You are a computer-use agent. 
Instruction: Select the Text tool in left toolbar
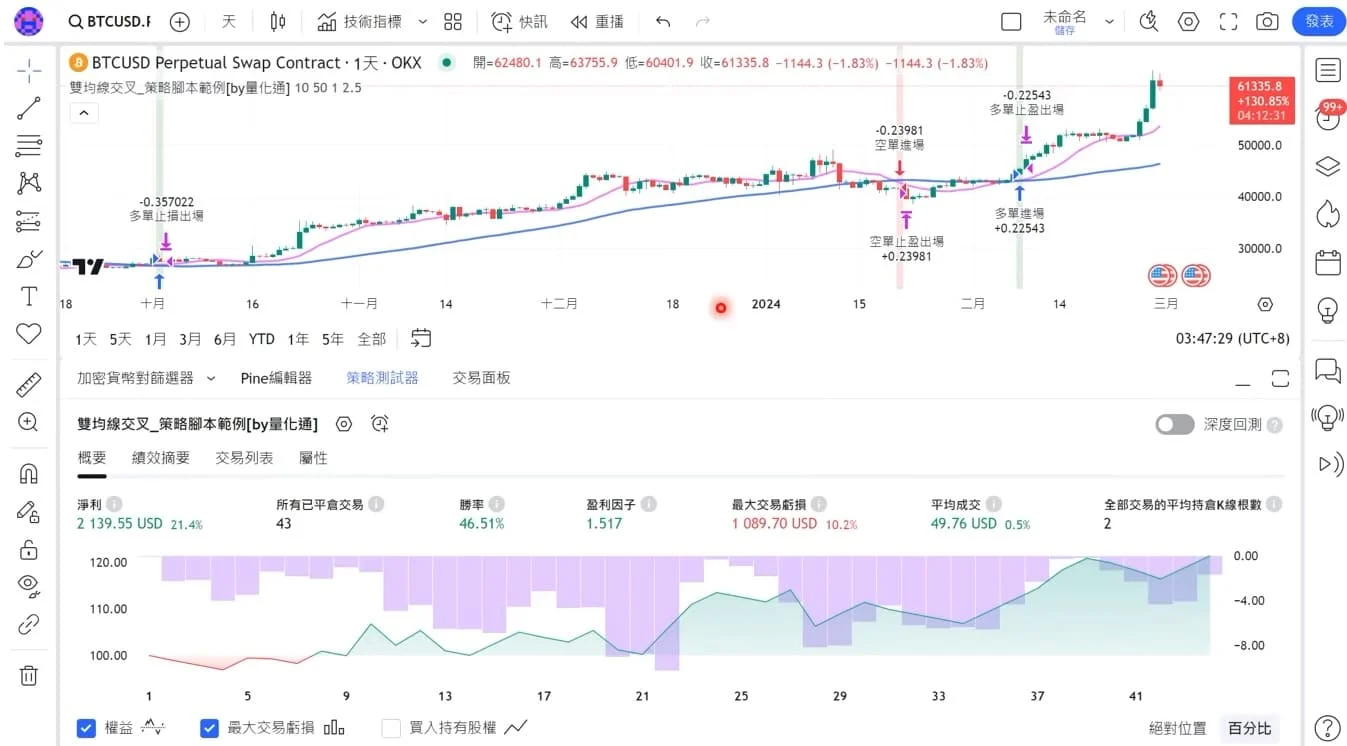pyautogui.click(x=29, y=296)
